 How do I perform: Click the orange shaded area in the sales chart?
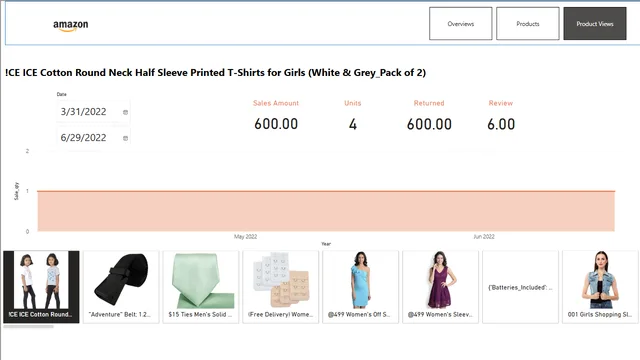click(326, 211)
